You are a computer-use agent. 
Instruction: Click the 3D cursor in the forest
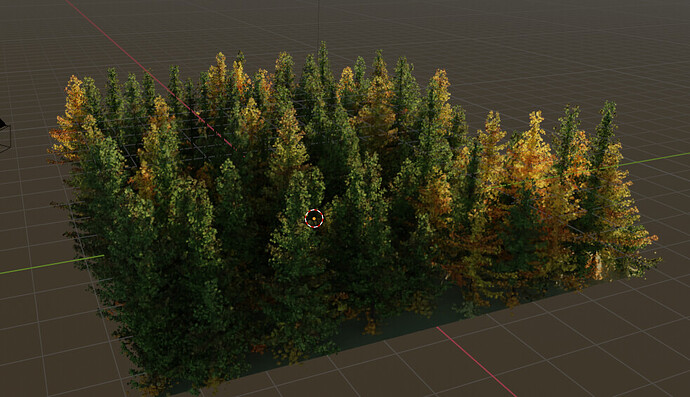point(314,218)
